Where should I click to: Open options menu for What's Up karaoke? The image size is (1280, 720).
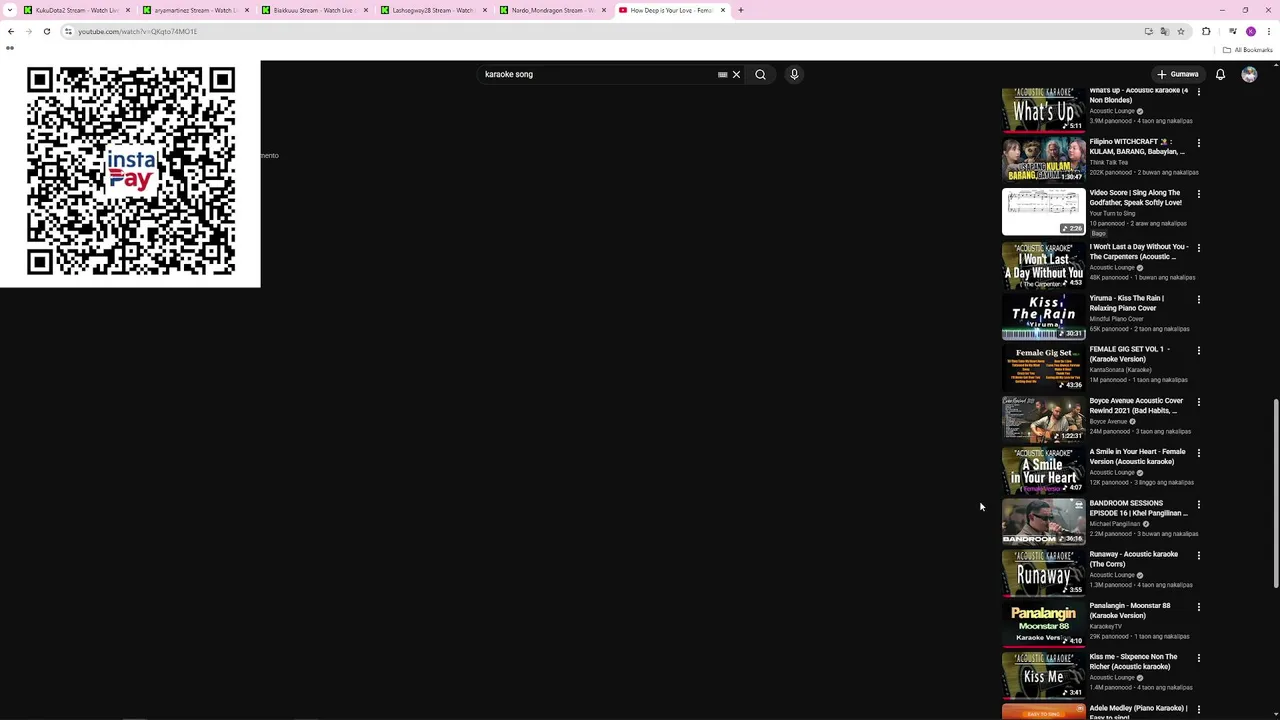pos(1198,91)
